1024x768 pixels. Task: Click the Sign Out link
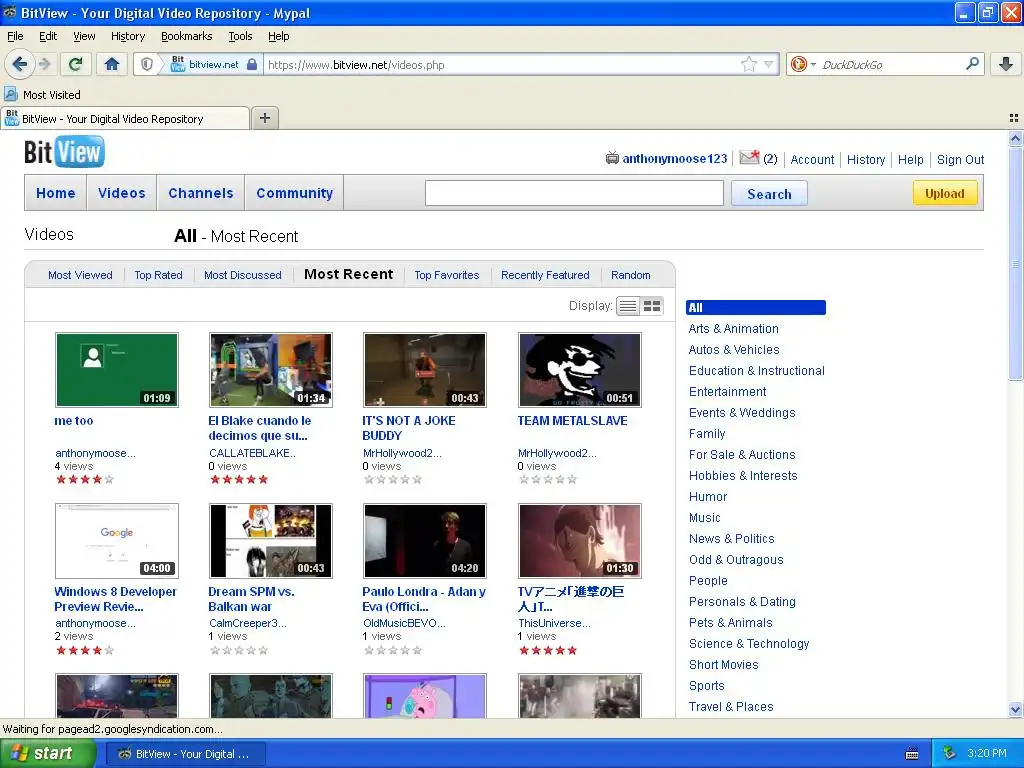960,159
